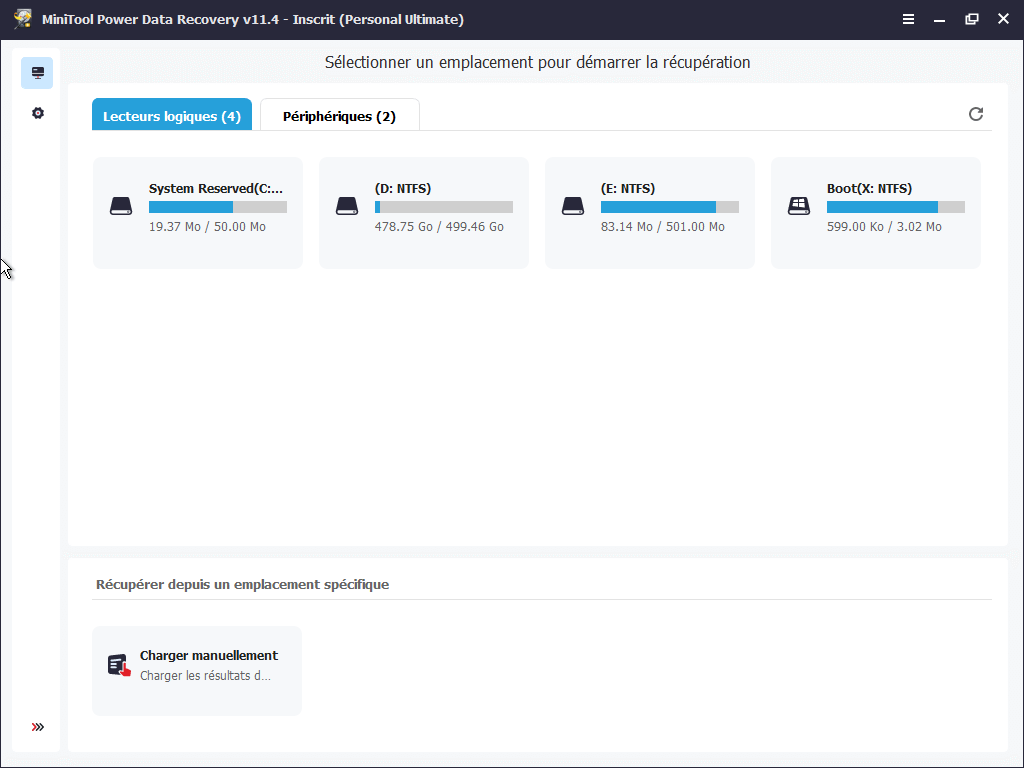Open the settings gear in sidebar
The height and width of the screenshot is (768, 1024).
[x=37, y=113]
